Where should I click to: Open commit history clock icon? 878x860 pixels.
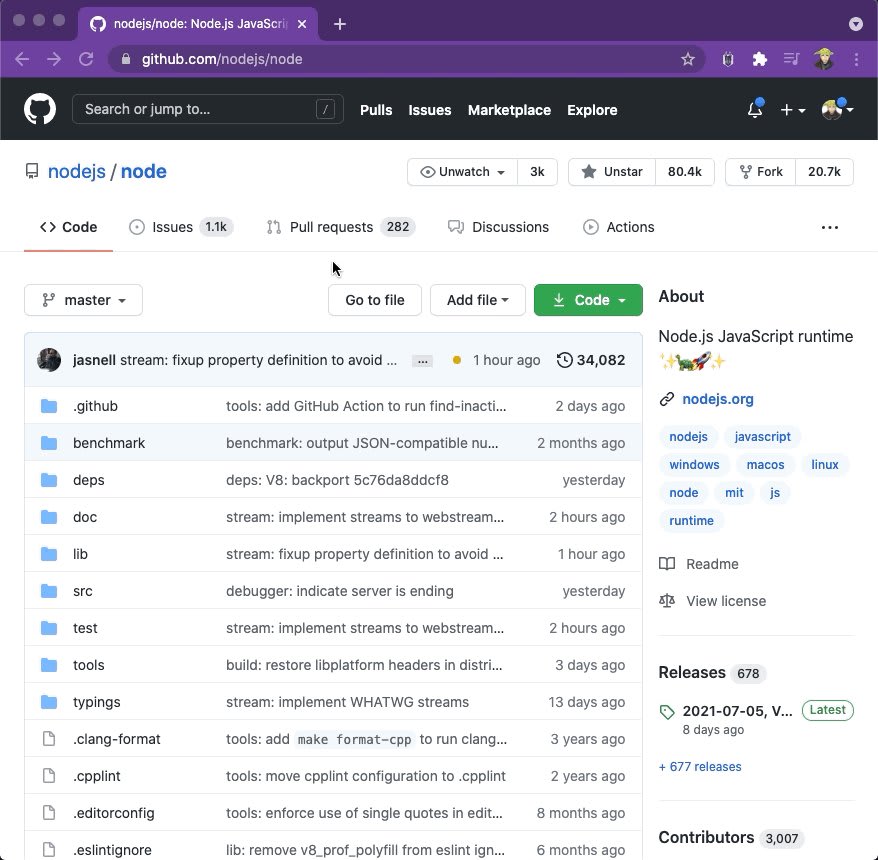[x=564, y=360]
